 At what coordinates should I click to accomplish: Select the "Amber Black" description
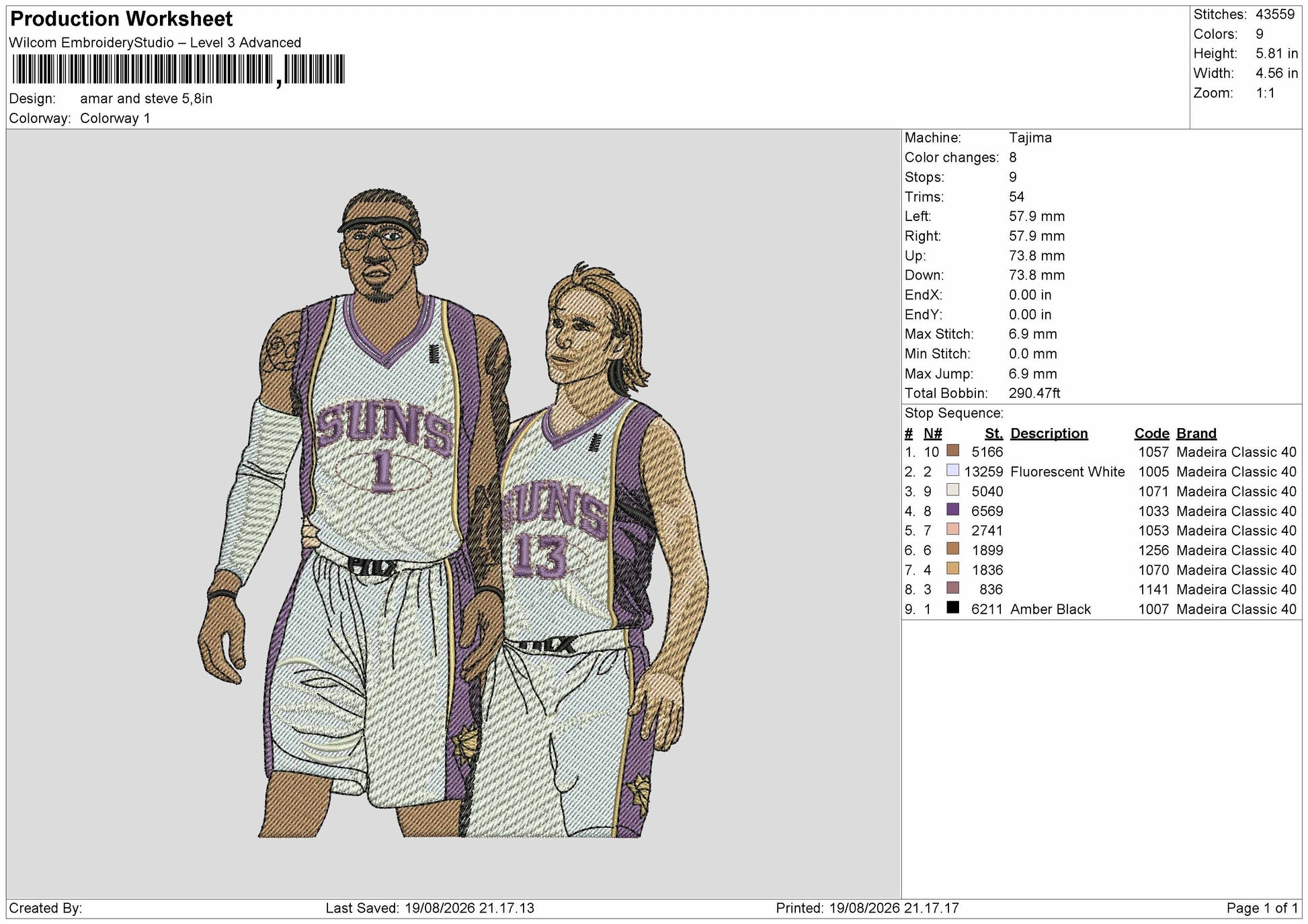pos(1051,610)
